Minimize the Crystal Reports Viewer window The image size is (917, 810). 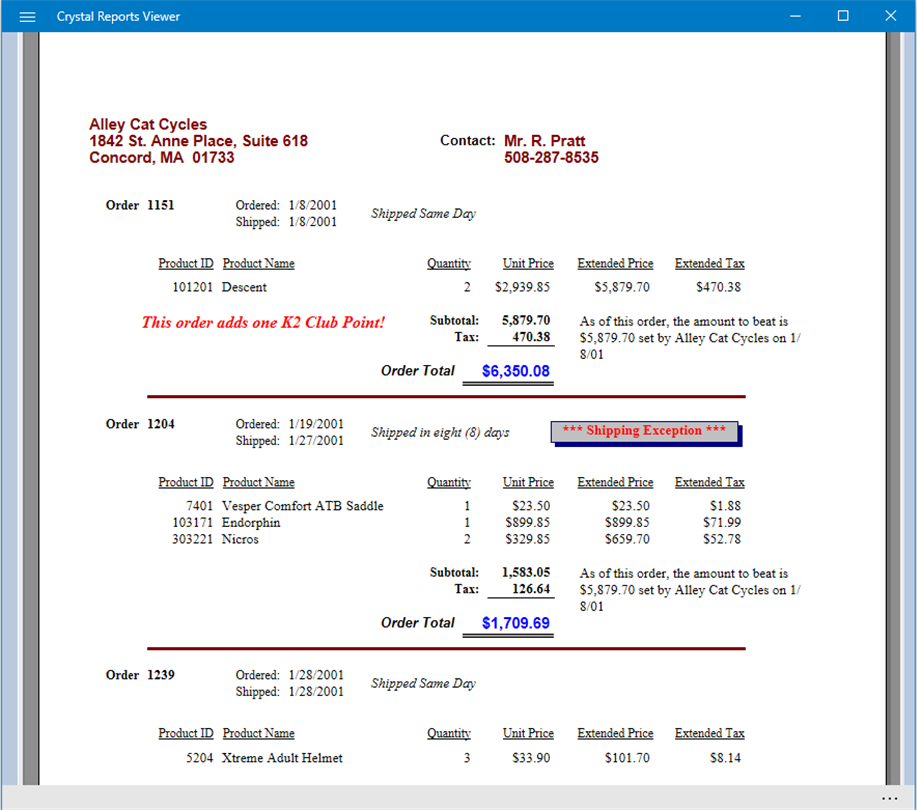pos(795,16)
